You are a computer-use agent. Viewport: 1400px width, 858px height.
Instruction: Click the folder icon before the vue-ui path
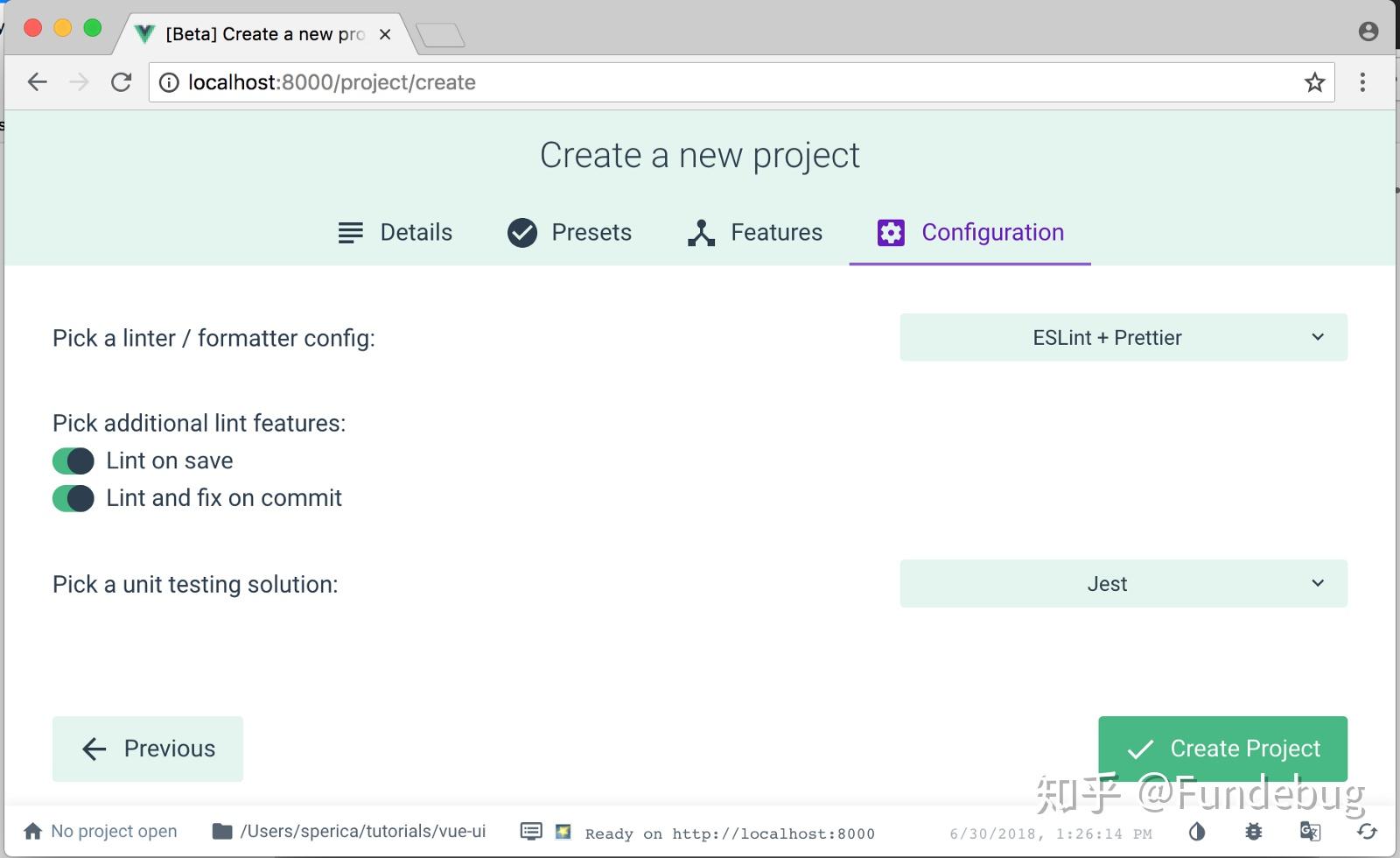(x=220, y=830)
